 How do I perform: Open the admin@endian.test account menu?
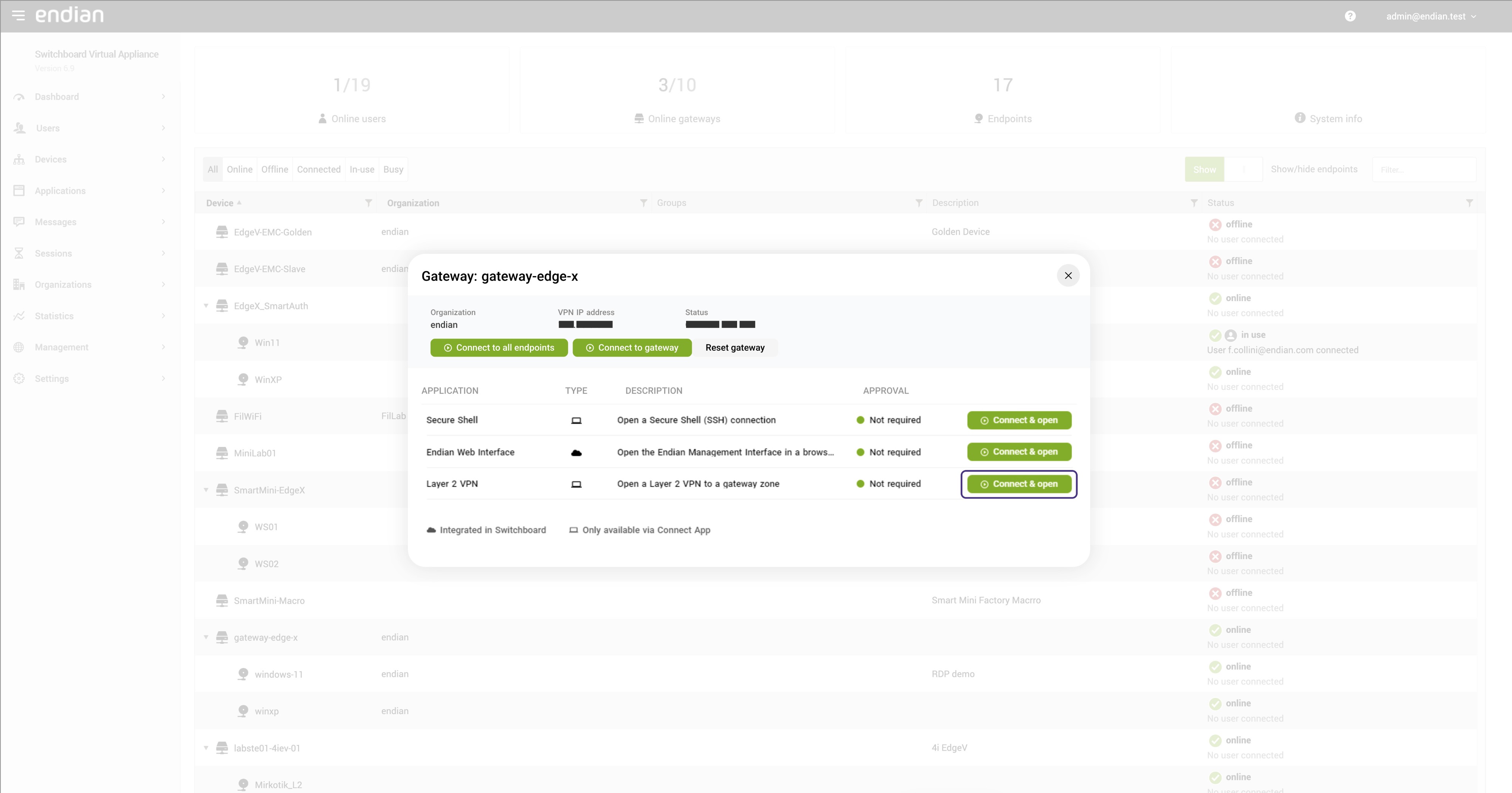tap(1430, 16)
